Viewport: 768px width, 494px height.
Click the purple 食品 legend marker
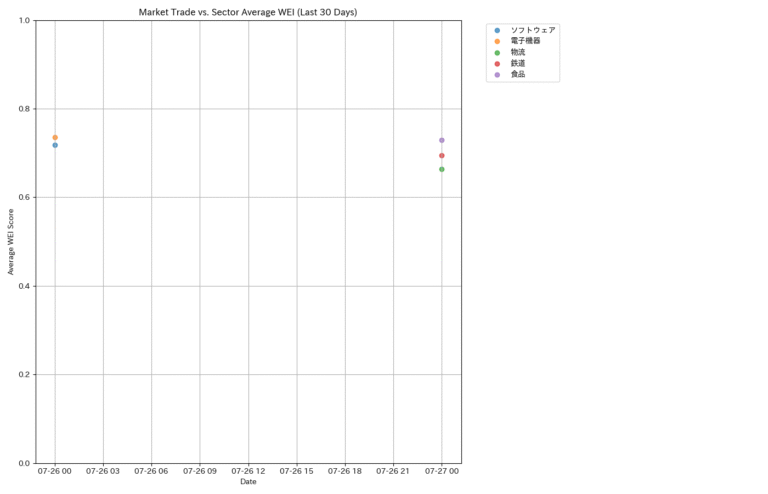(x=498, y=74)
